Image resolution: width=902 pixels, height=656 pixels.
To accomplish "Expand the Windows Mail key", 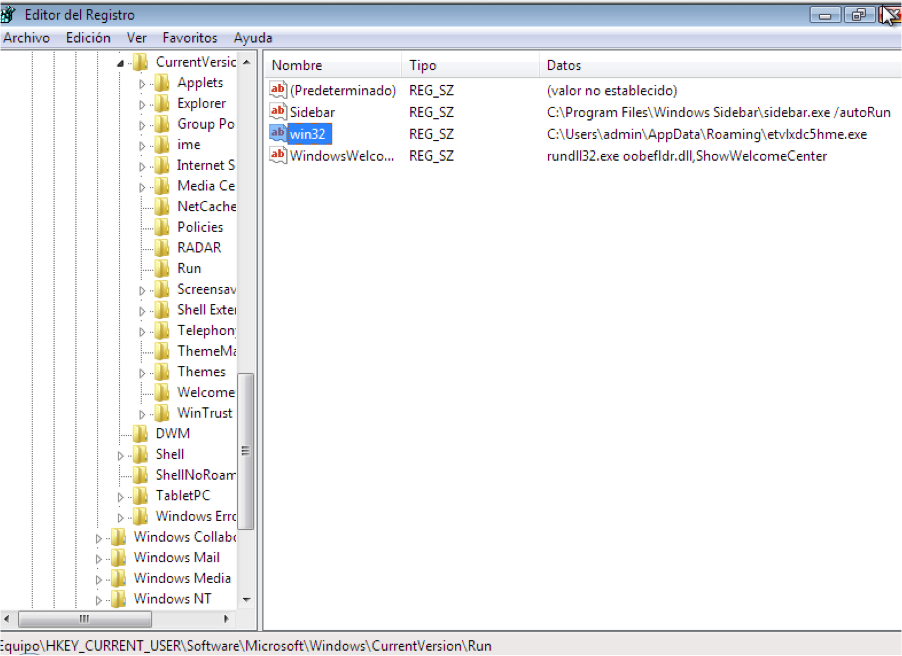I will [98, 559].
